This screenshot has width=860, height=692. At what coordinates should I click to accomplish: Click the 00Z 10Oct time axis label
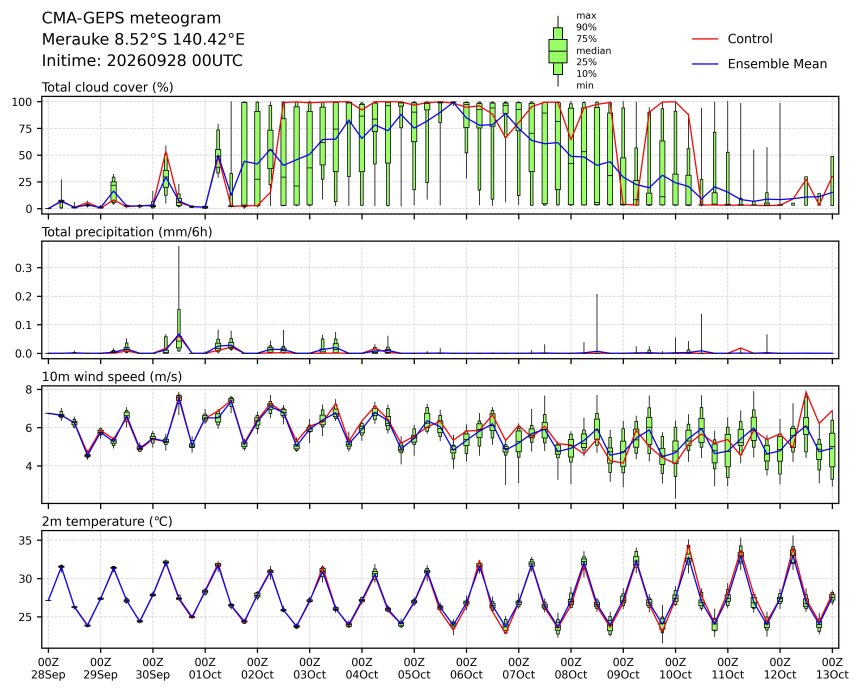[x=676, y=668]
